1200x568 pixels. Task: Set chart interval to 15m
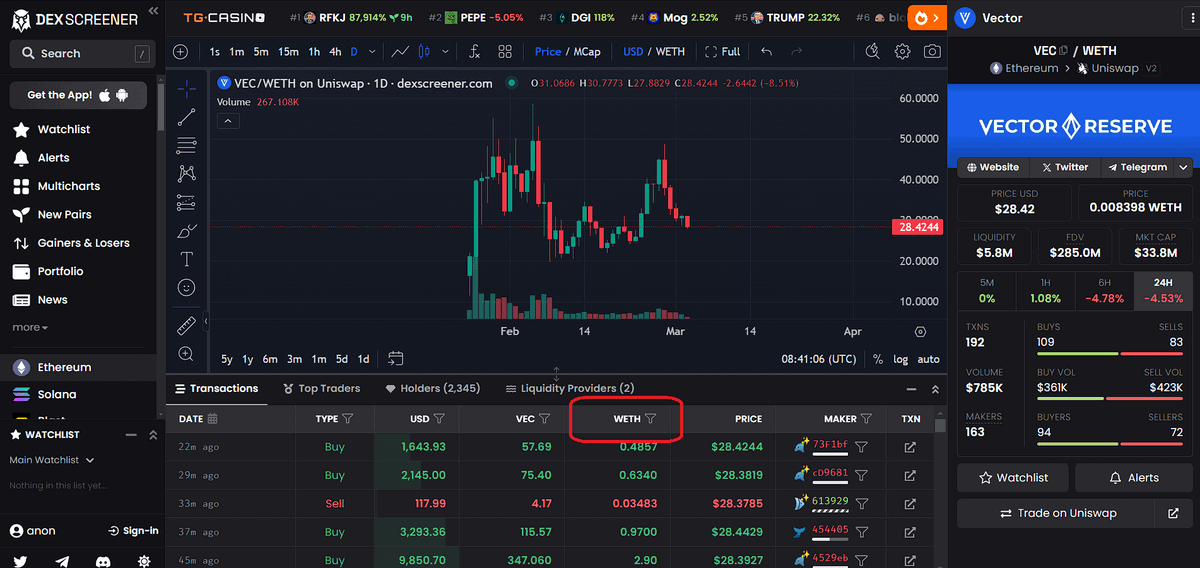pos(288,51)
